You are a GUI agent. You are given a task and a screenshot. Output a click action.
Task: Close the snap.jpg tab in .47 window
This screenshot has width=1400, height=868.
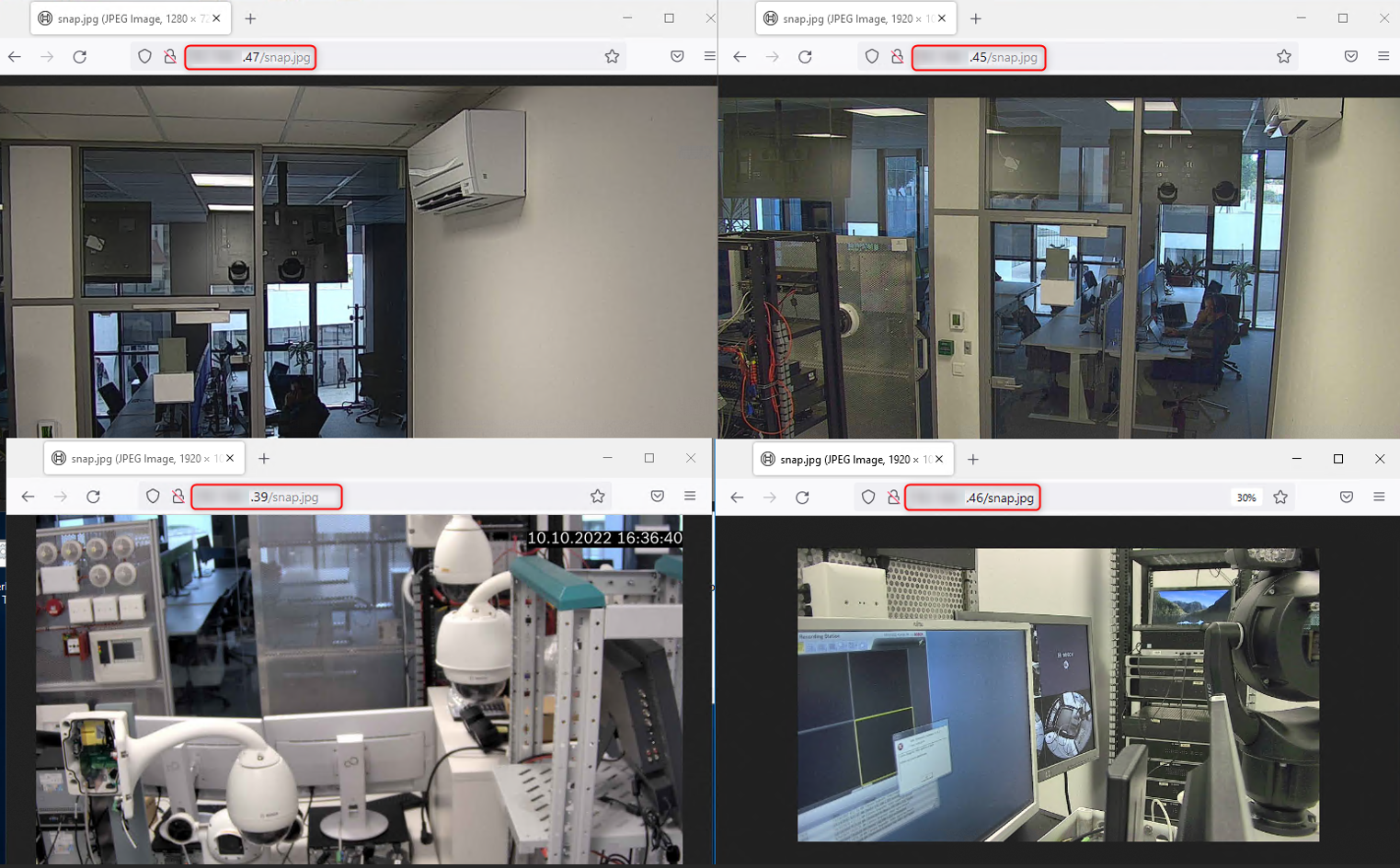click(216, 18)
